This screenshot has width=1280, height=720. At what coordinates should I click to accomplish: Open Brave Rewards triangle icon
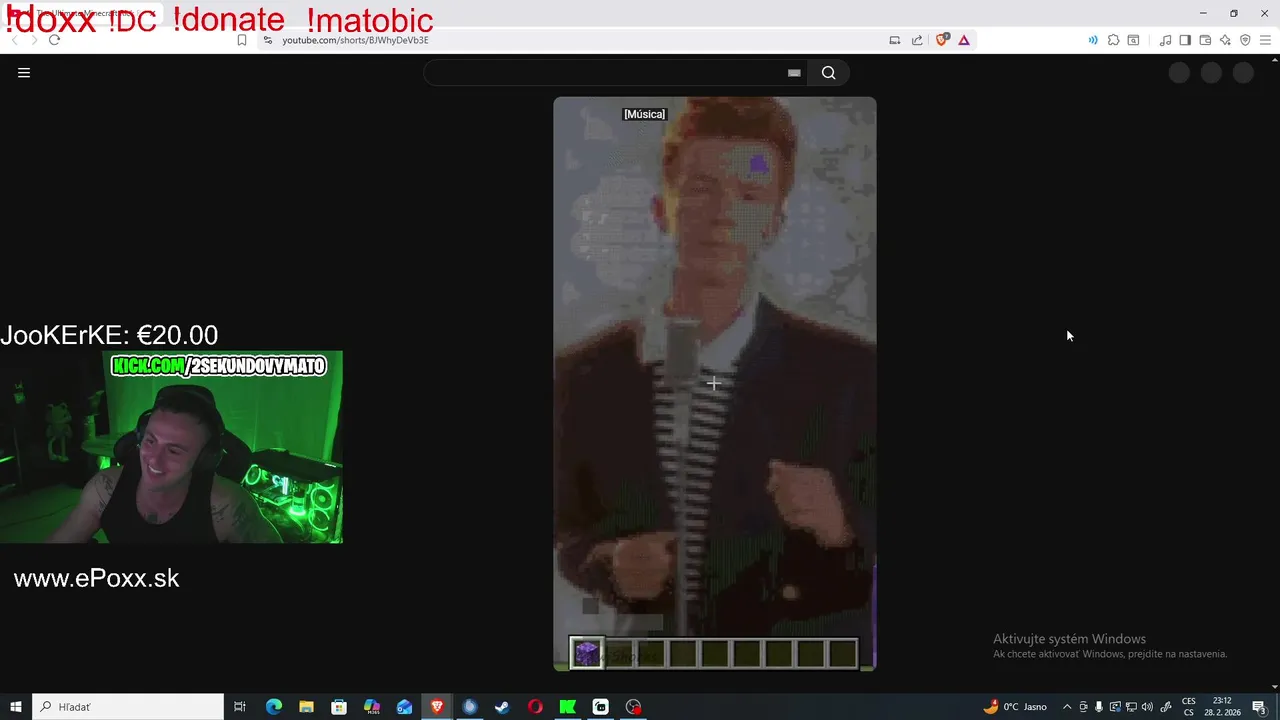pyautogui.click(x=964, y=40)
